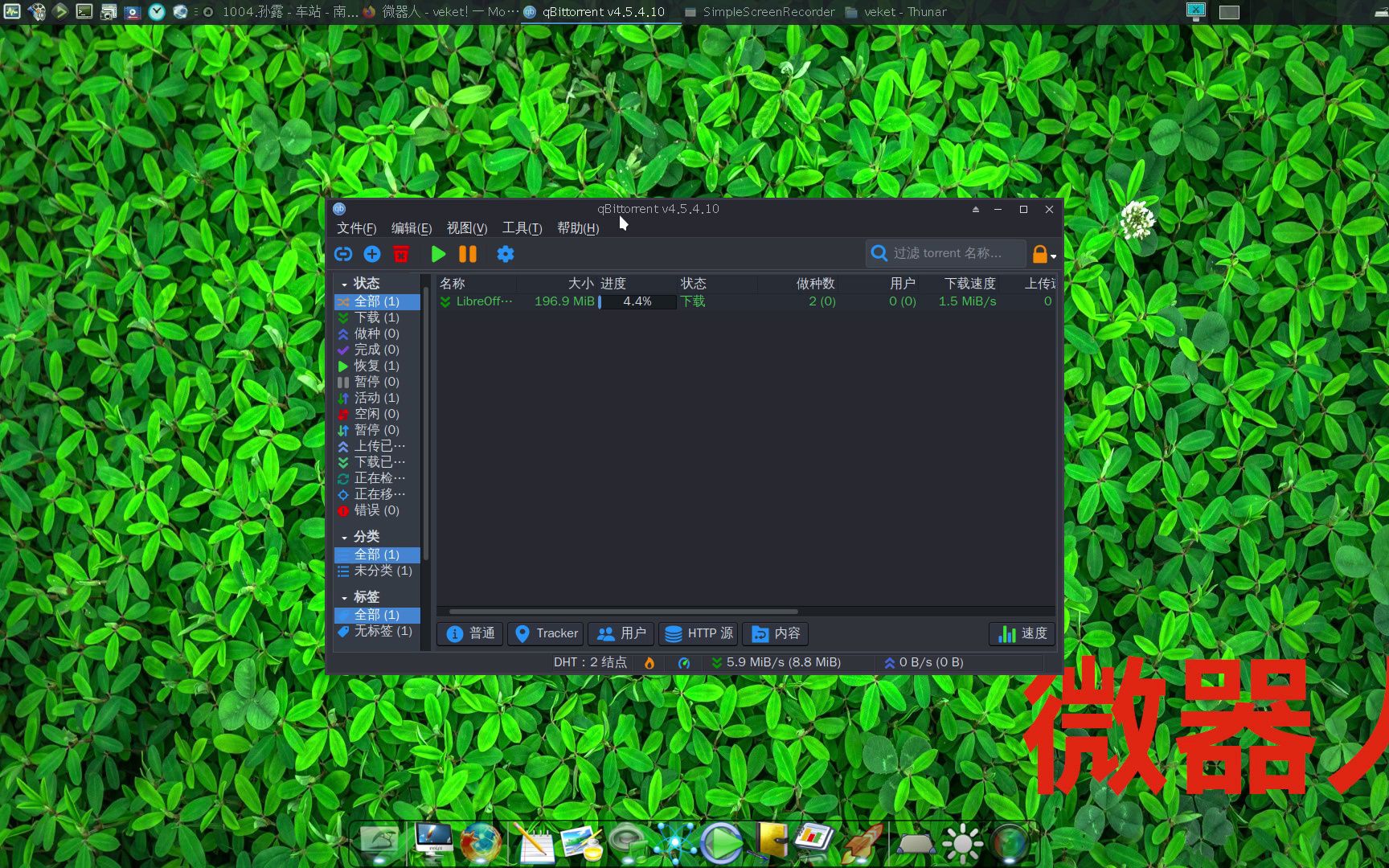Sort by the 用户 column header
Image resolution: width=1389 pixels, height=868 pixels.
point(878,284)
